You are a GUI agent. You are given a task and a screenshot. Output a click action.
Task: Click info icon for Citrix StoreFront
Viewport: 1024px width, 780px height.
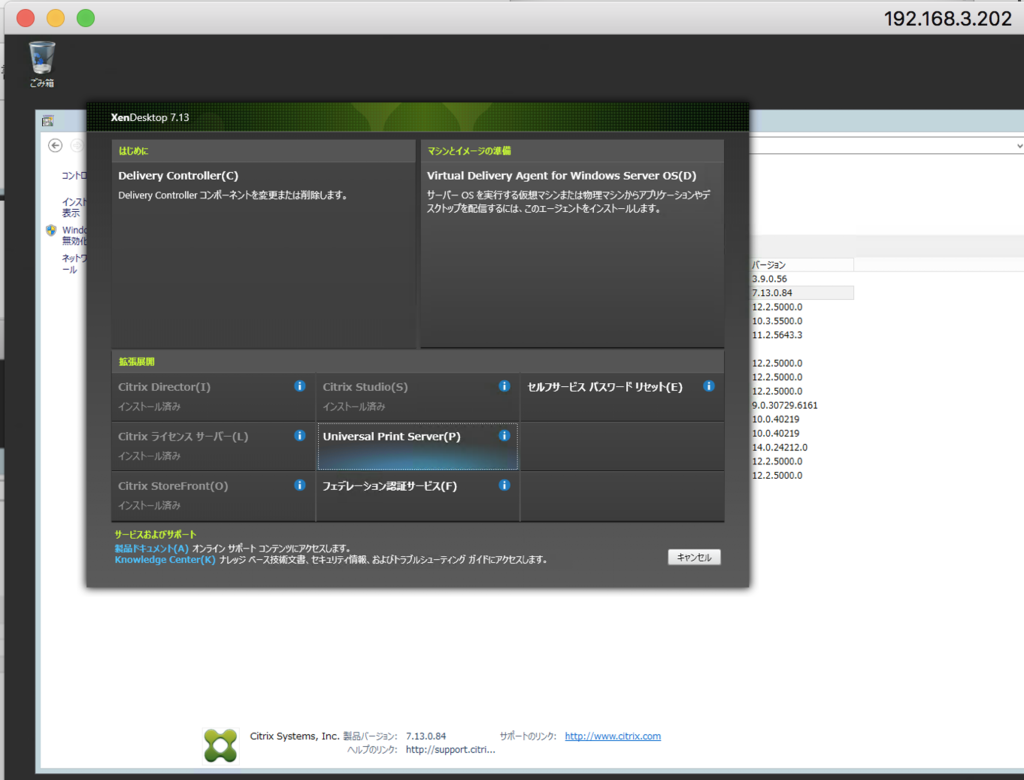click(300, 485)
